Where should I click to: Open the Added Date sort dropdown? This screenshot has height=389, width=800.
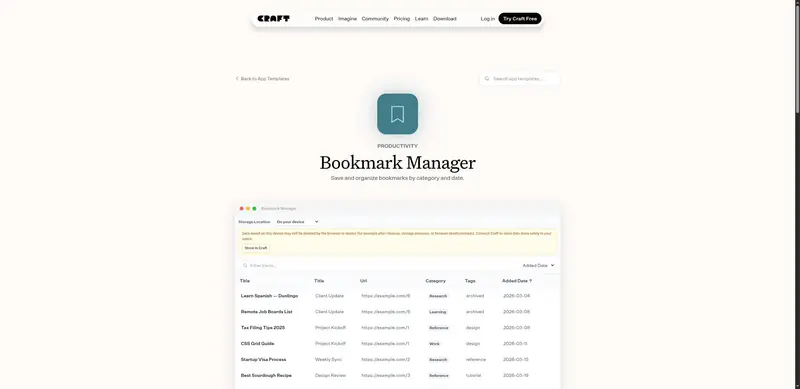click(538, 265)
